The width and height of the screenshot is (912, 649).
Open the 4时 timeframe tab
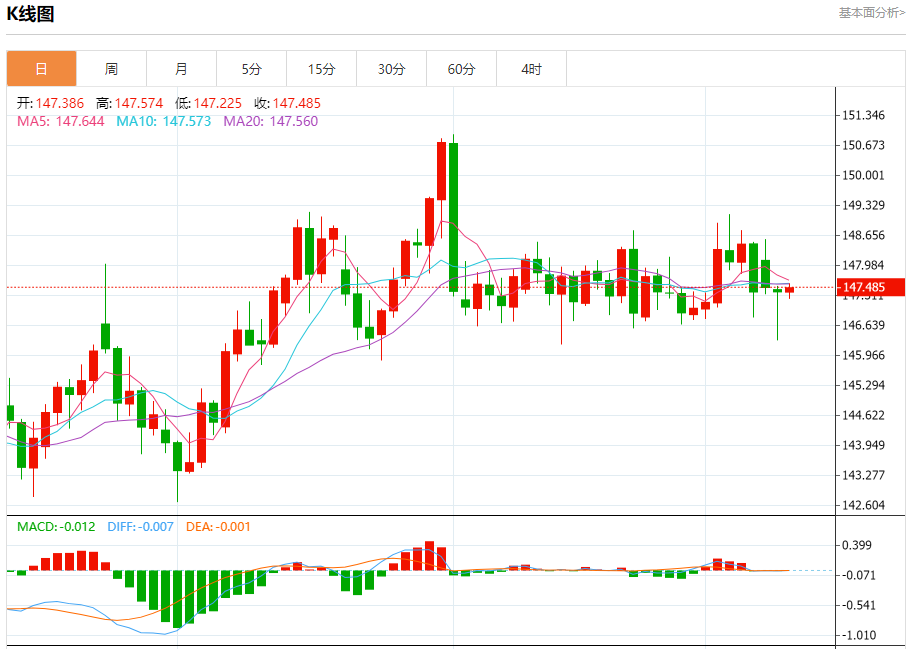click(x=532, y=69)
